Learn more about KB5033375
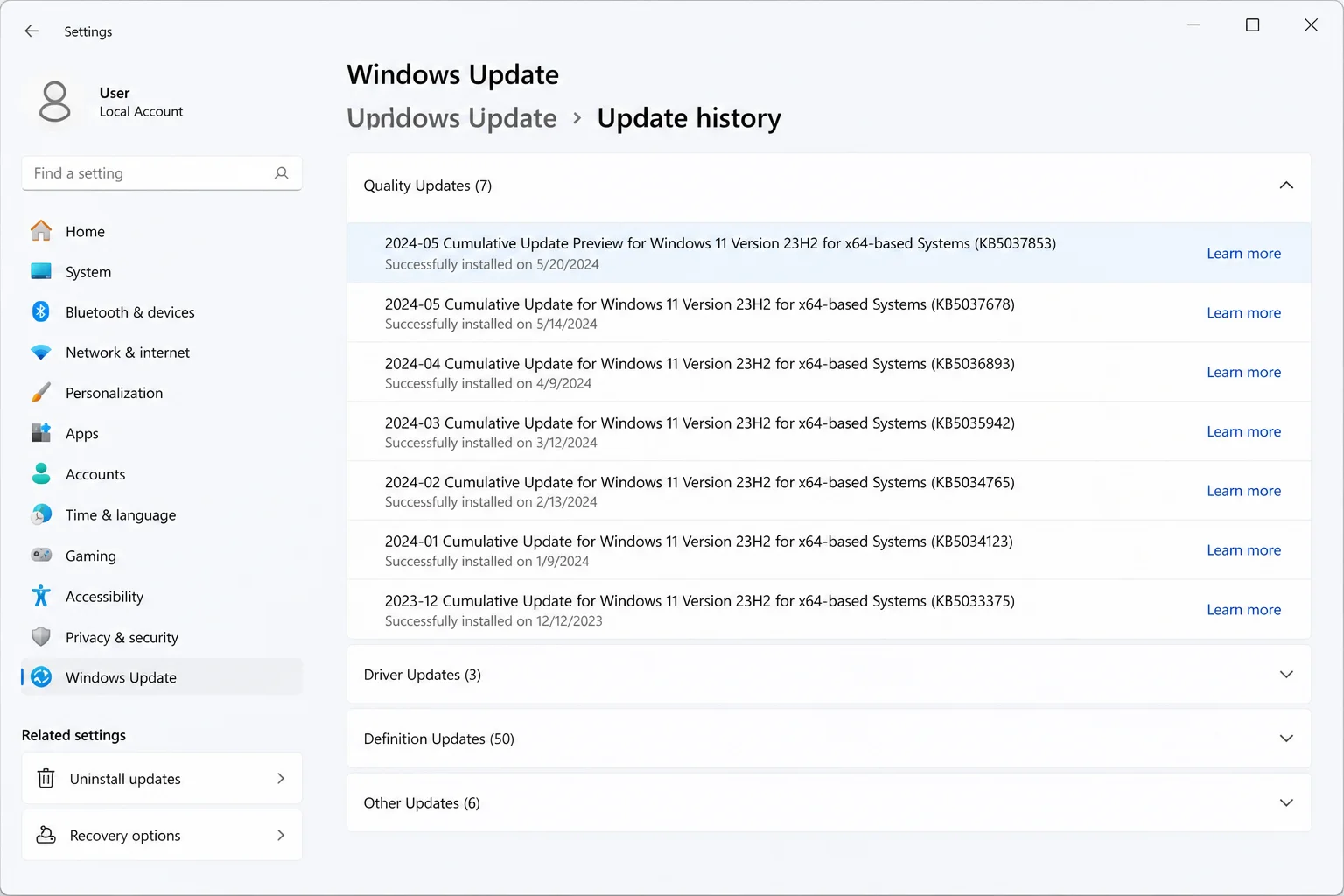This screenshot has height=896, width=1344. [1243, 610]
